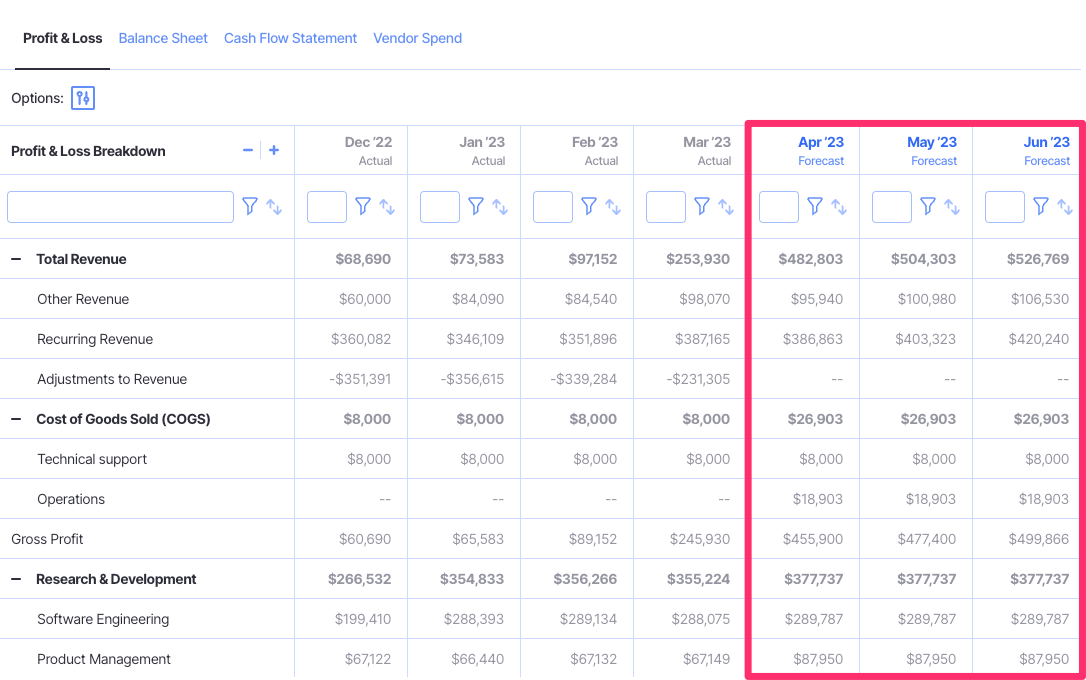Image resolution: width=1086 pixels, height=680 pixels.
Task: Collapse the Total Revenue row group
Action: (x=18, y=259)
